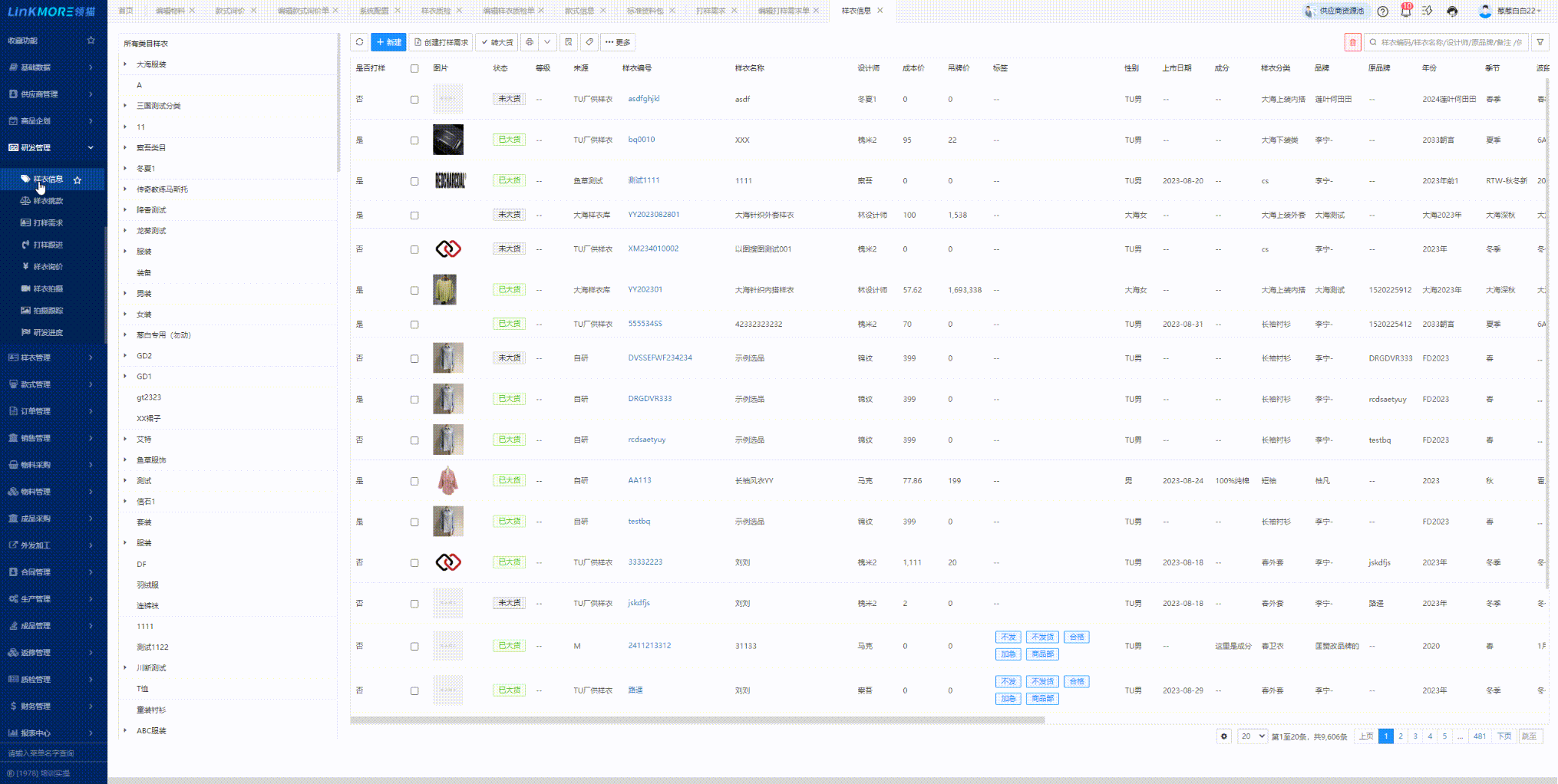Switch to the 打样需求 tab

710,11
